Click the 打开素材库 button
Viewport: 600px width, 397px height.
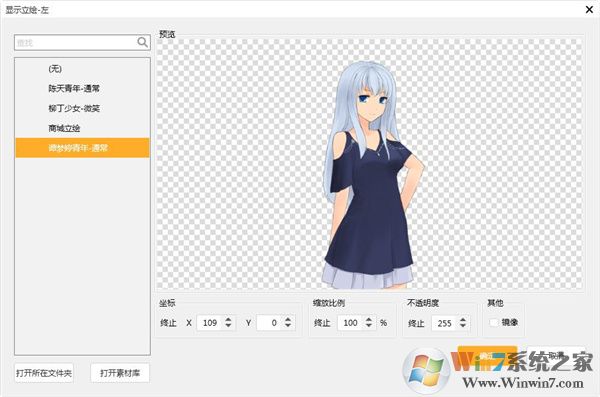tap(120, 373)
